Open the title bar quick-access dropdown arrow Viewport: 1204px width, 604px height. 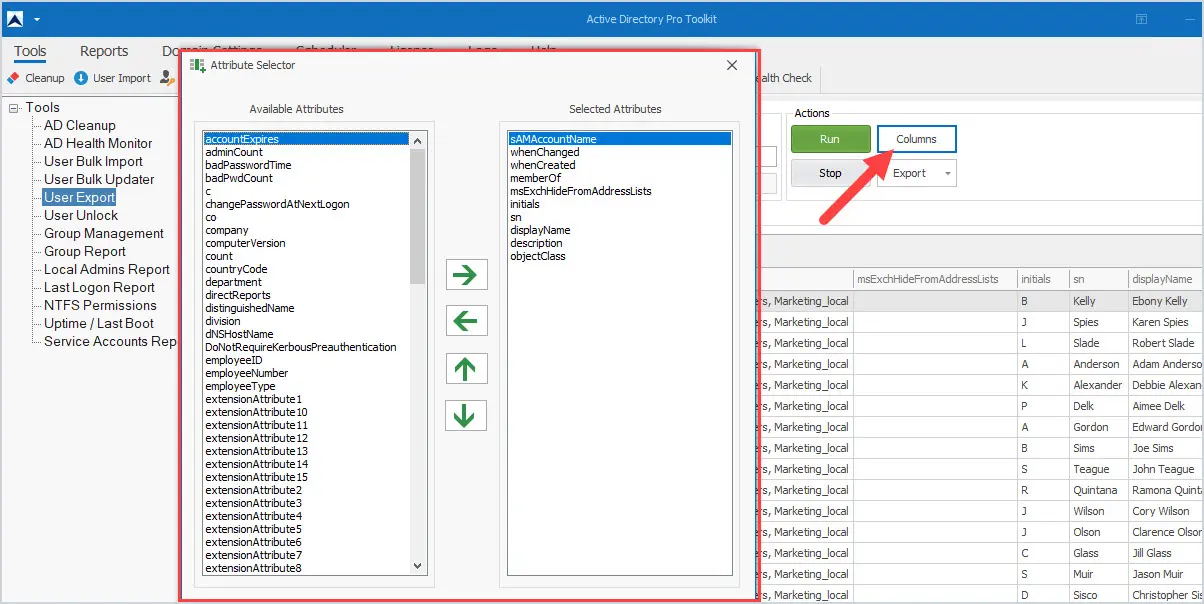pos(37,20)
